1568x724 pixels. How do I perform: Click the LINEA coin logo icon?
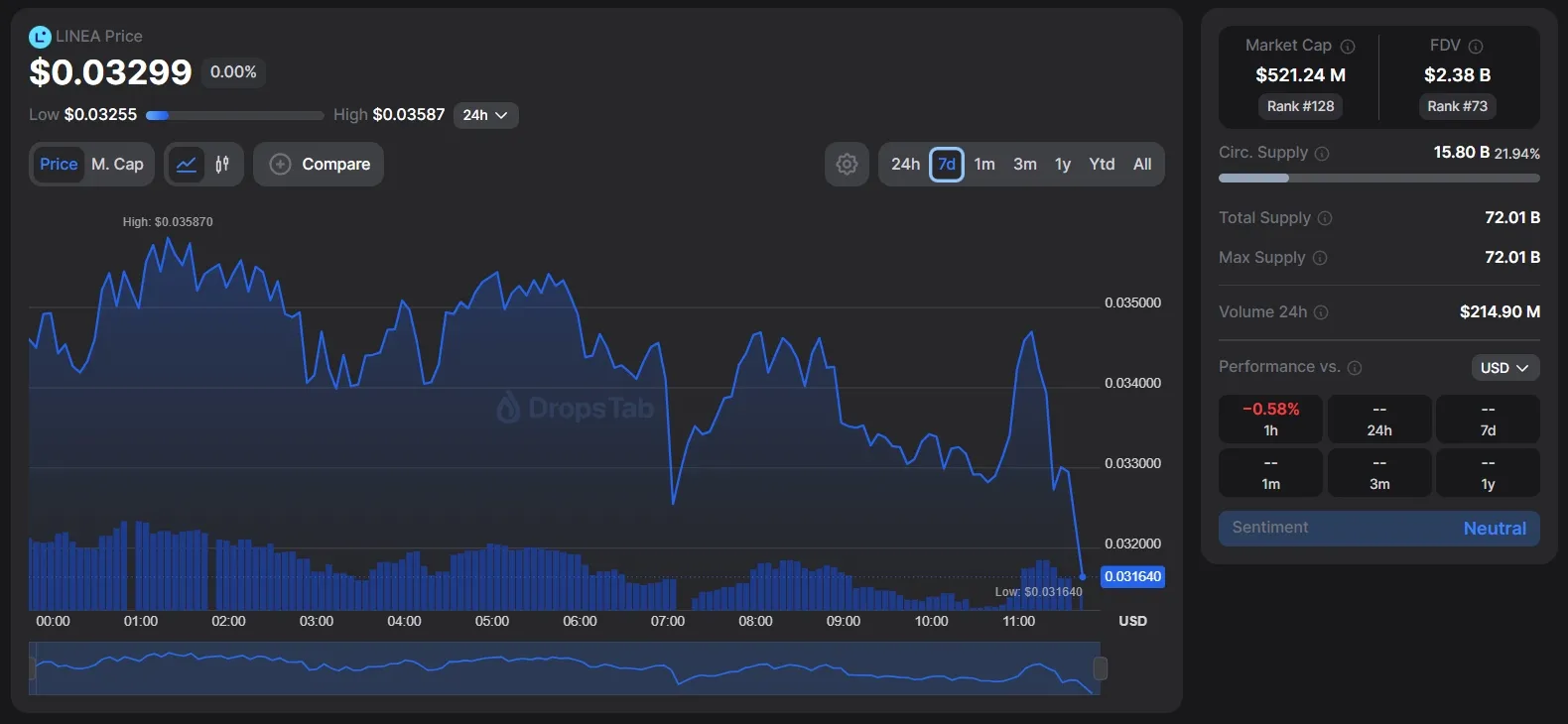click(x=40, y=37)
